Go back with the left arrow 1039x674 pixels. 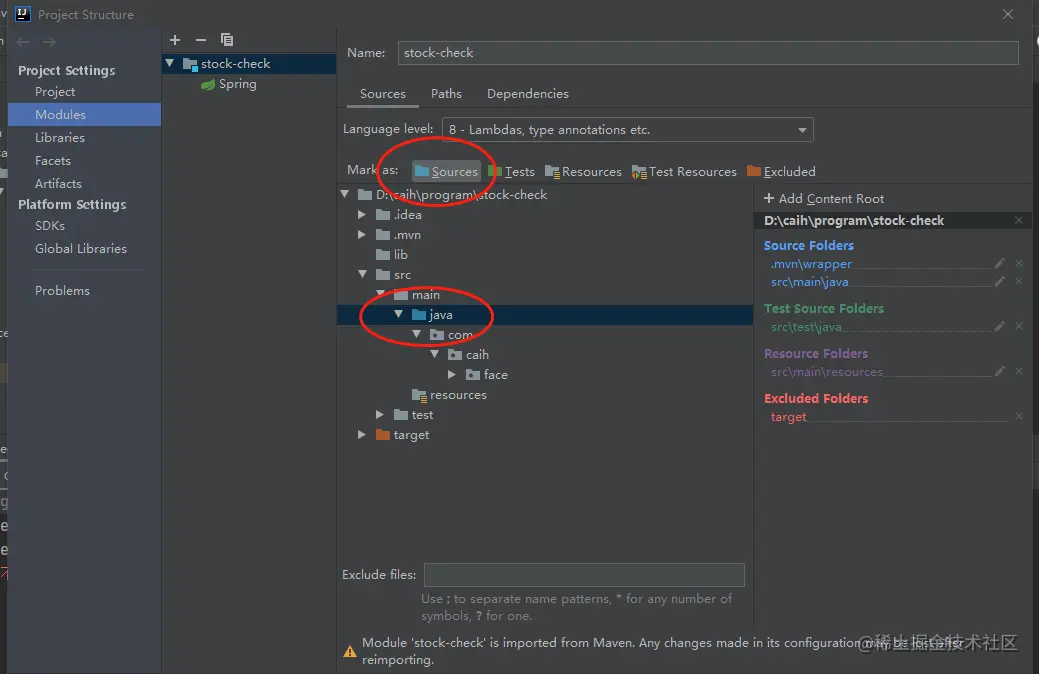(23, 42)
